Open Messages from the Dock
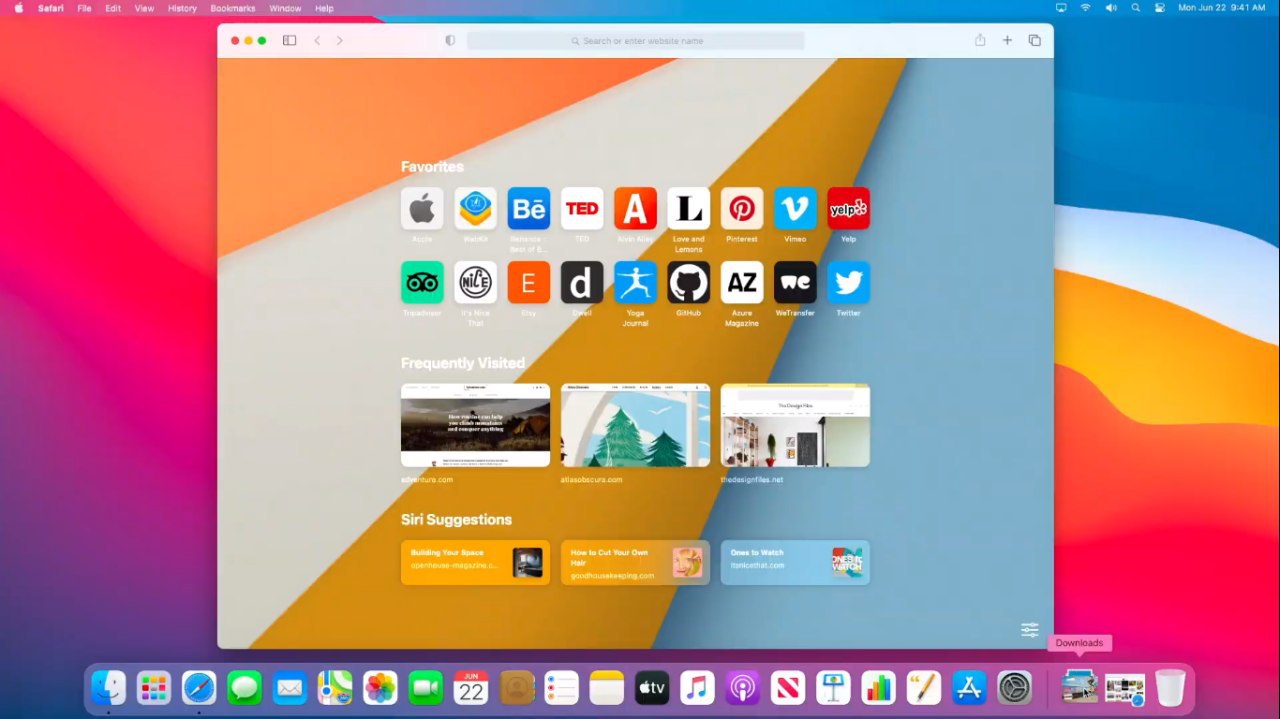Viewport: 1280px width, 719px height. click(244, 687)
